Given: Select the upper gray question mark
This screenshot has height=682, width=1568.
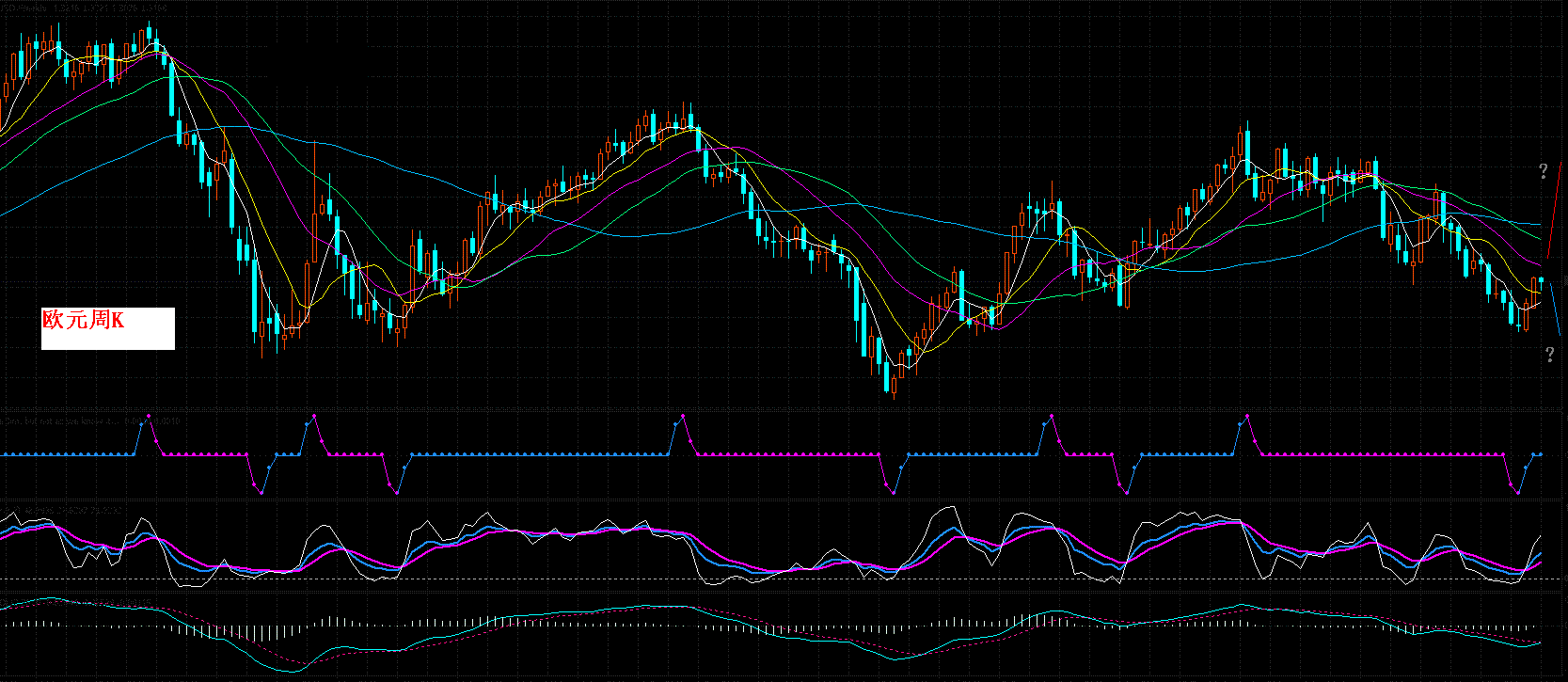Looking at the screenshot, I should (x=1543, y=171).
